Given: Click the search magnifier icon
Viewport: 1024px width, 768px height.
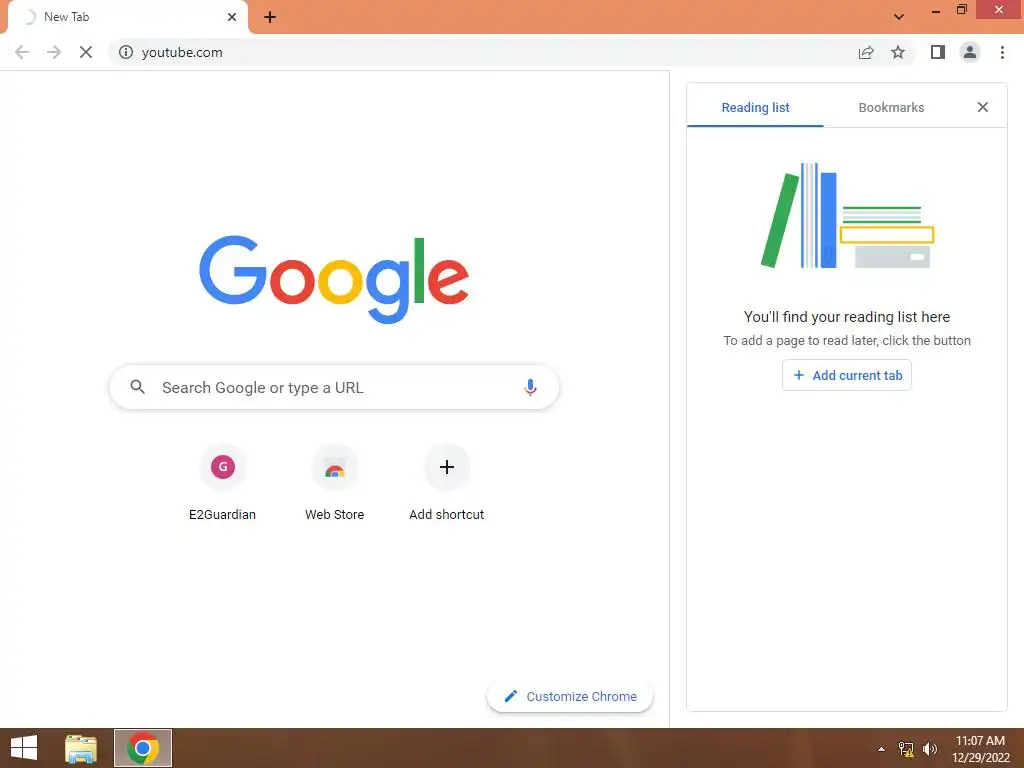Looking at the screenshot, I should tap(137, 387).
